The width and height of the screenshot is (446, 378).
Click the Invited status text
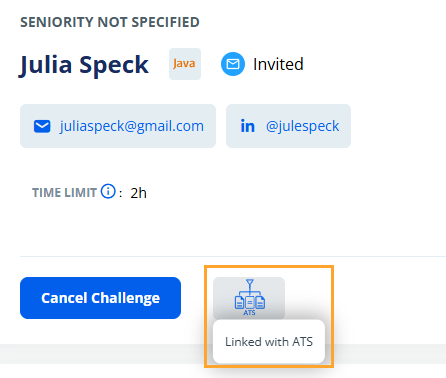click(278, 64)
